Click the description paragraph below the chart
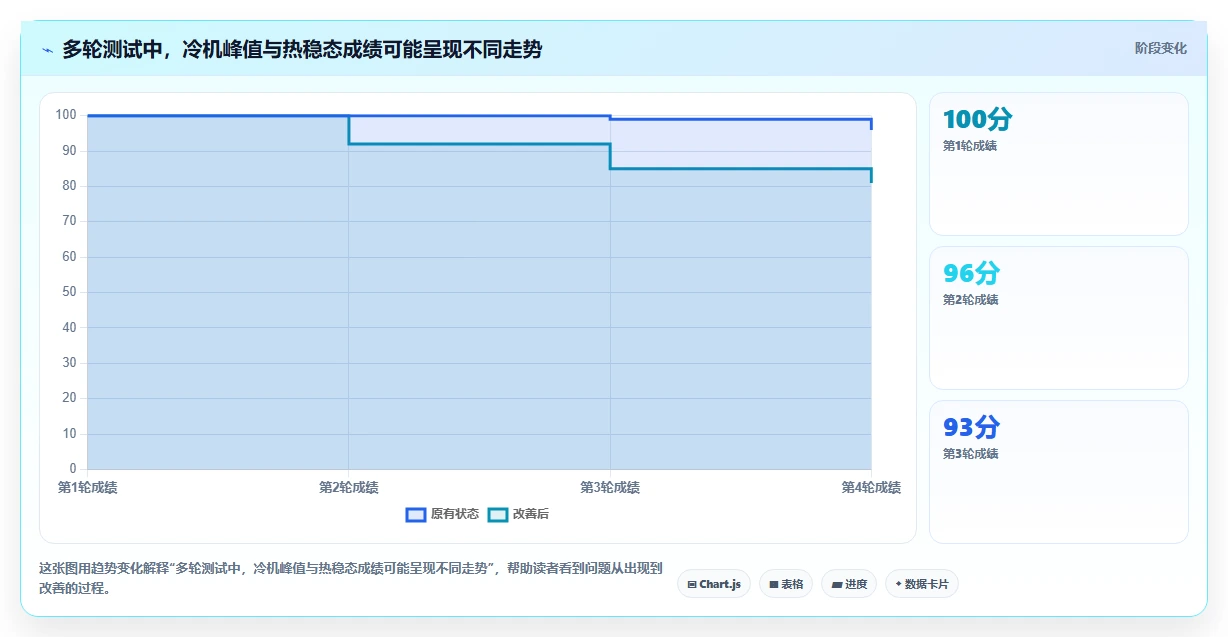Screen dimensions: 1228x637 click(350, 578)
